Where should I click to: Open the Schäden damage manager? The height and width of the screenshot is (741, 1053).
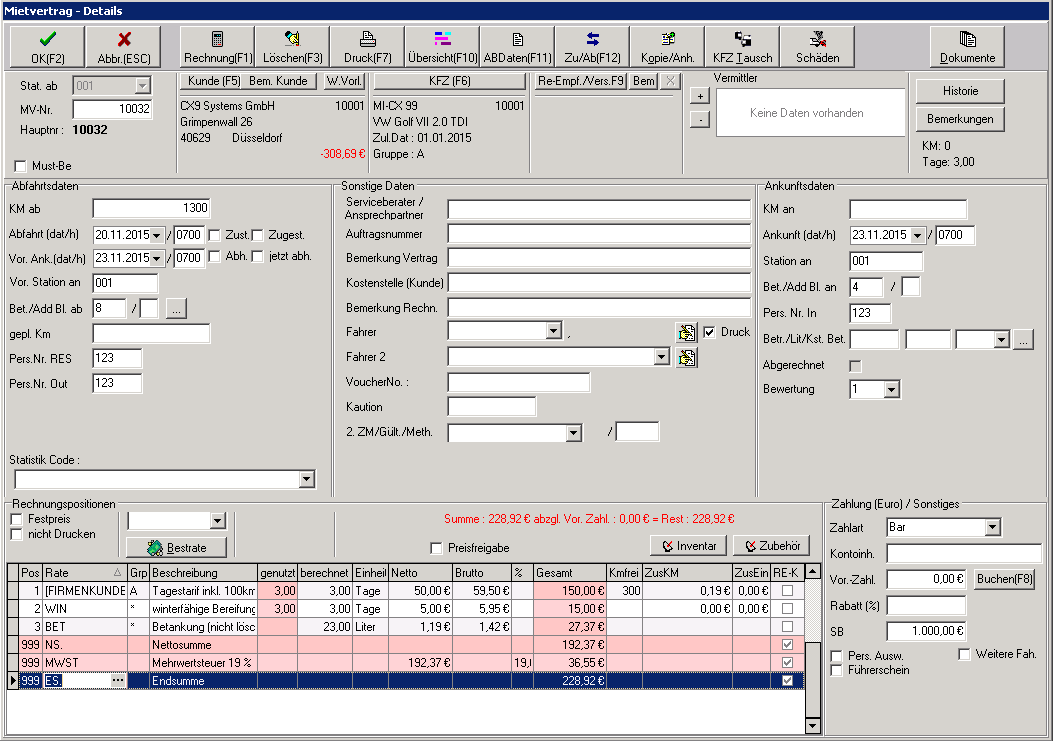coord(816,46)
